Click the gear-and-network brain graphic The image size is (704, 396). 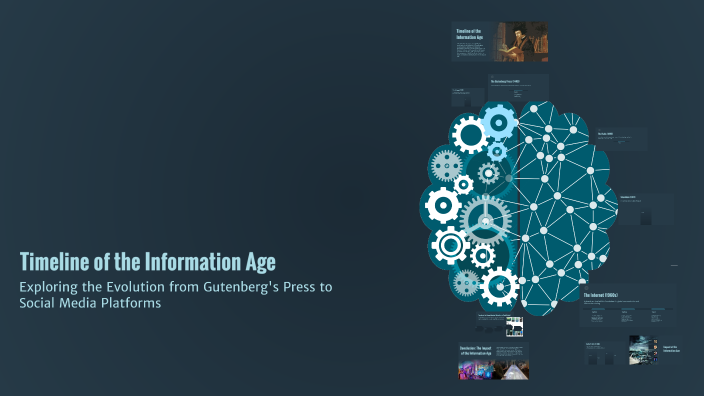click(518, 208)
